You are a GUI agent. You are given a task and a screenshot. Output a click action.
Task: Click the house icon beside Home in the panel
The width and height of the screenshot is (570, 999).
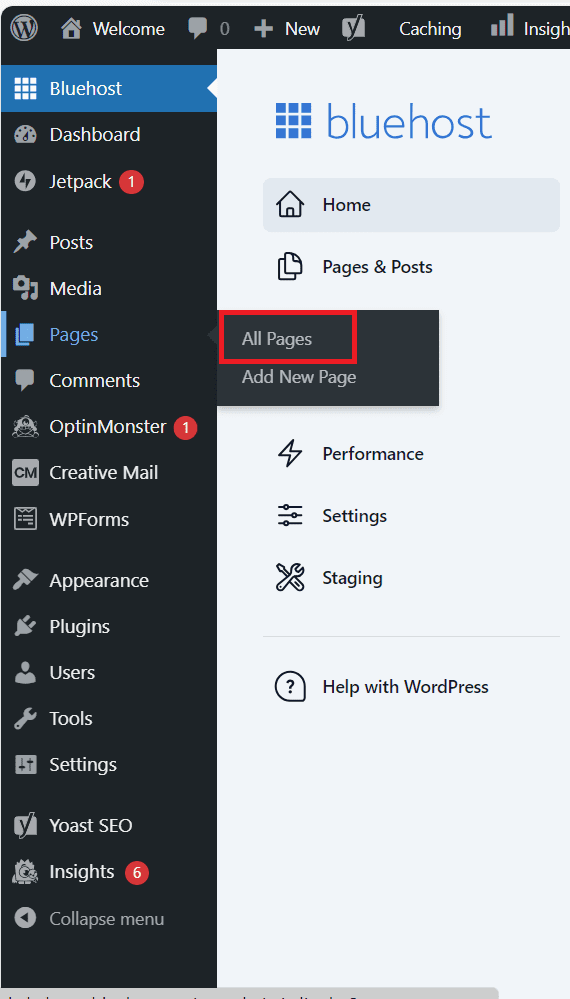(x=290, y=205)
